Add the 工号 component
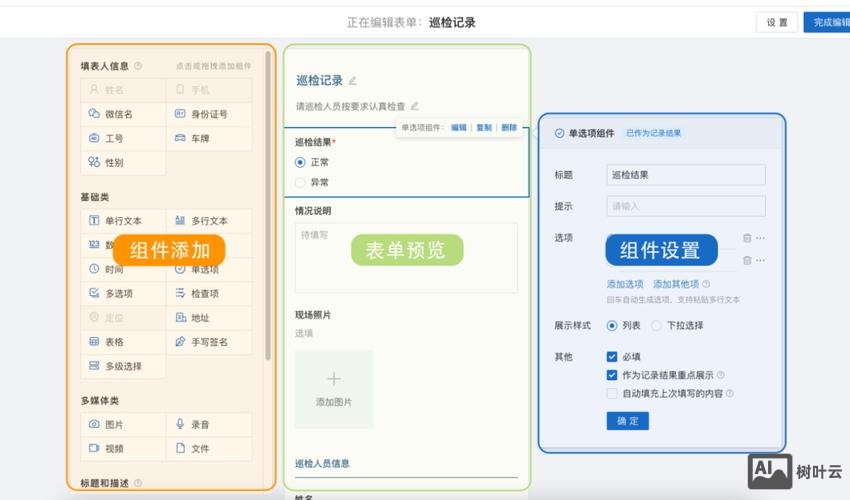 (x=123, y=138)
